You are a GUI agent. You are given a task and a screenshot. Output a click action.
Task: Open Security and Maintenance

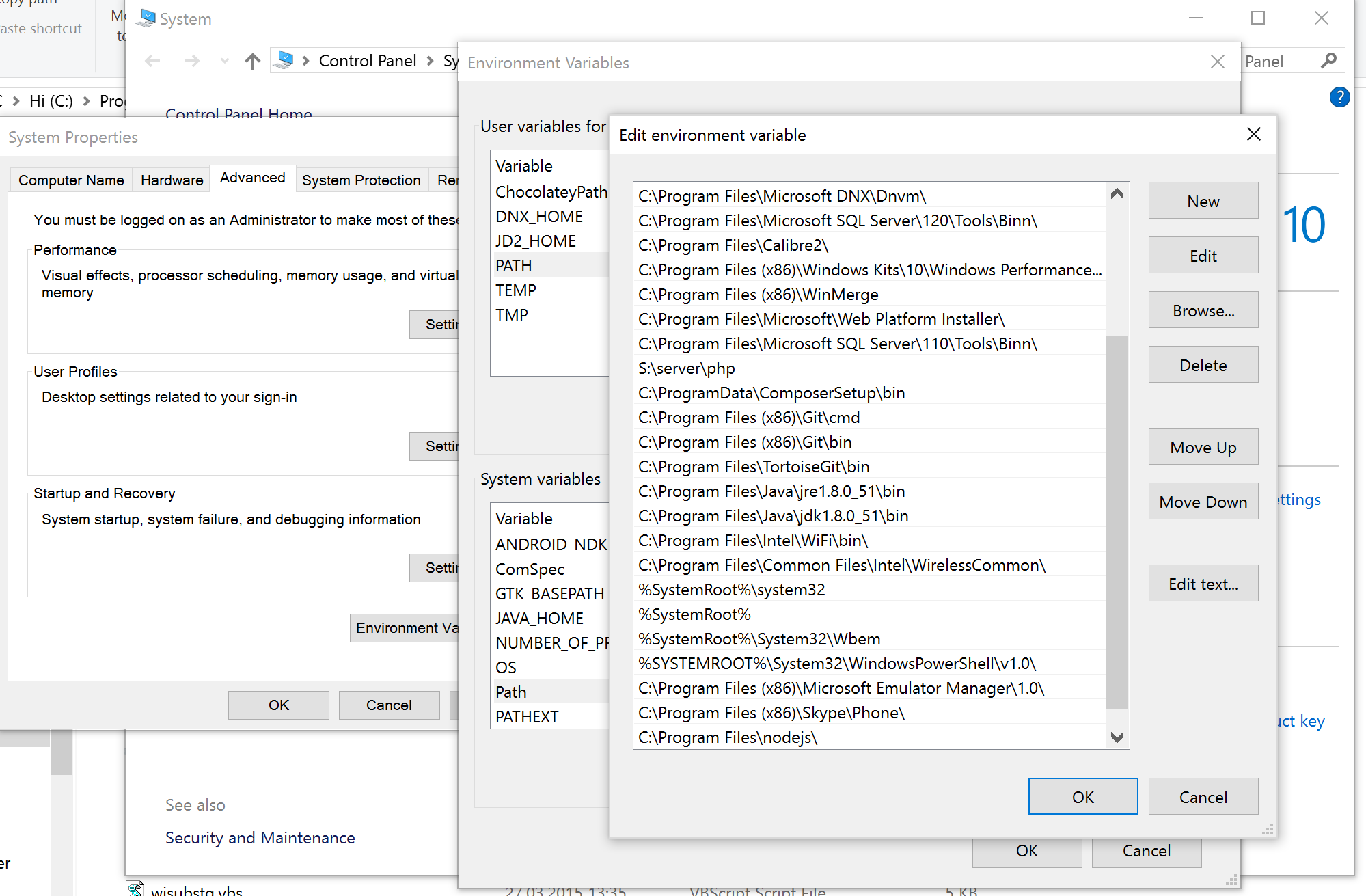(x=260, y=837)
